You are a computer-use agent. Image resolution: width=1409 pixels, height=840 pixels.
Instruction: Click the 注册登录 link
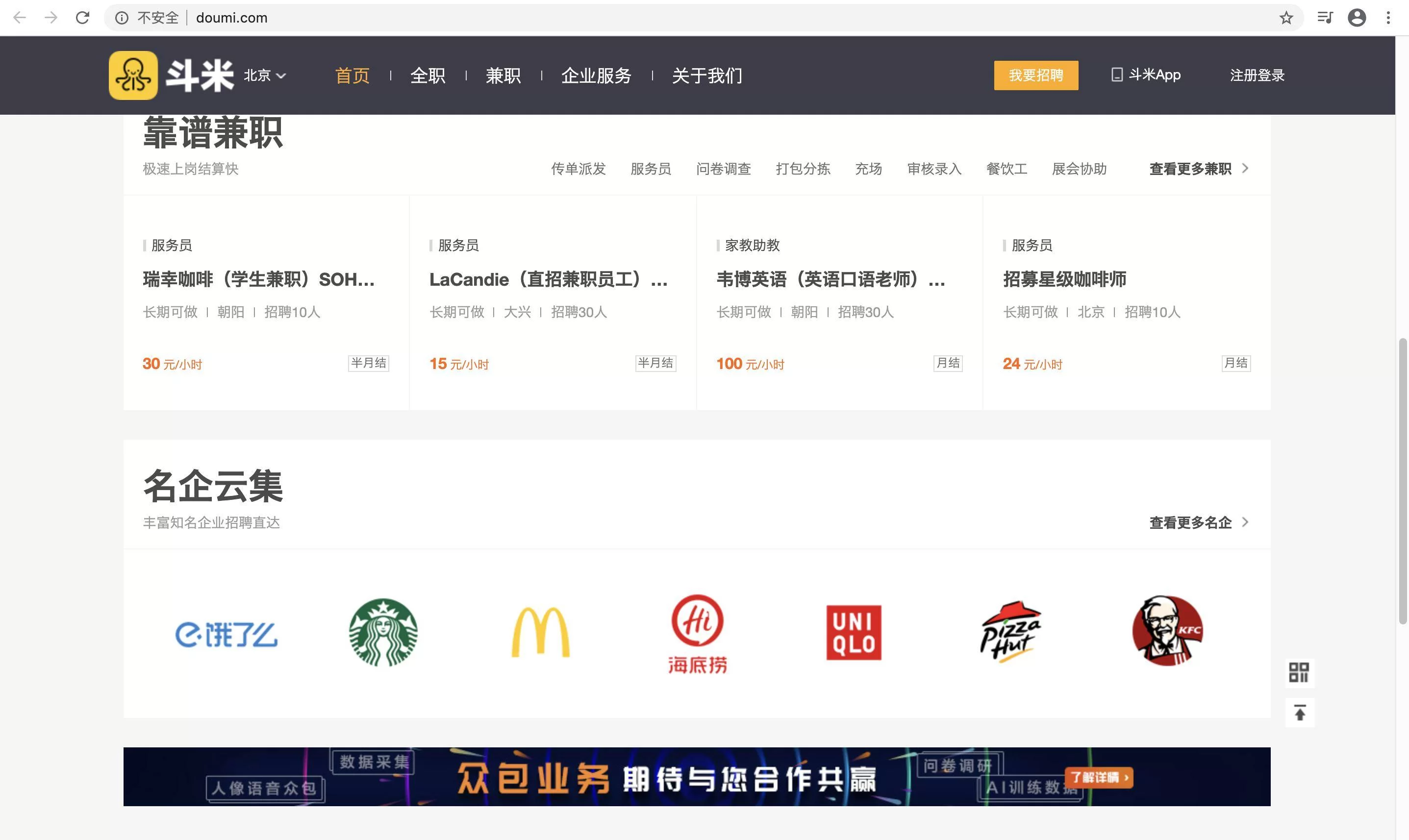coord(1257,75)
